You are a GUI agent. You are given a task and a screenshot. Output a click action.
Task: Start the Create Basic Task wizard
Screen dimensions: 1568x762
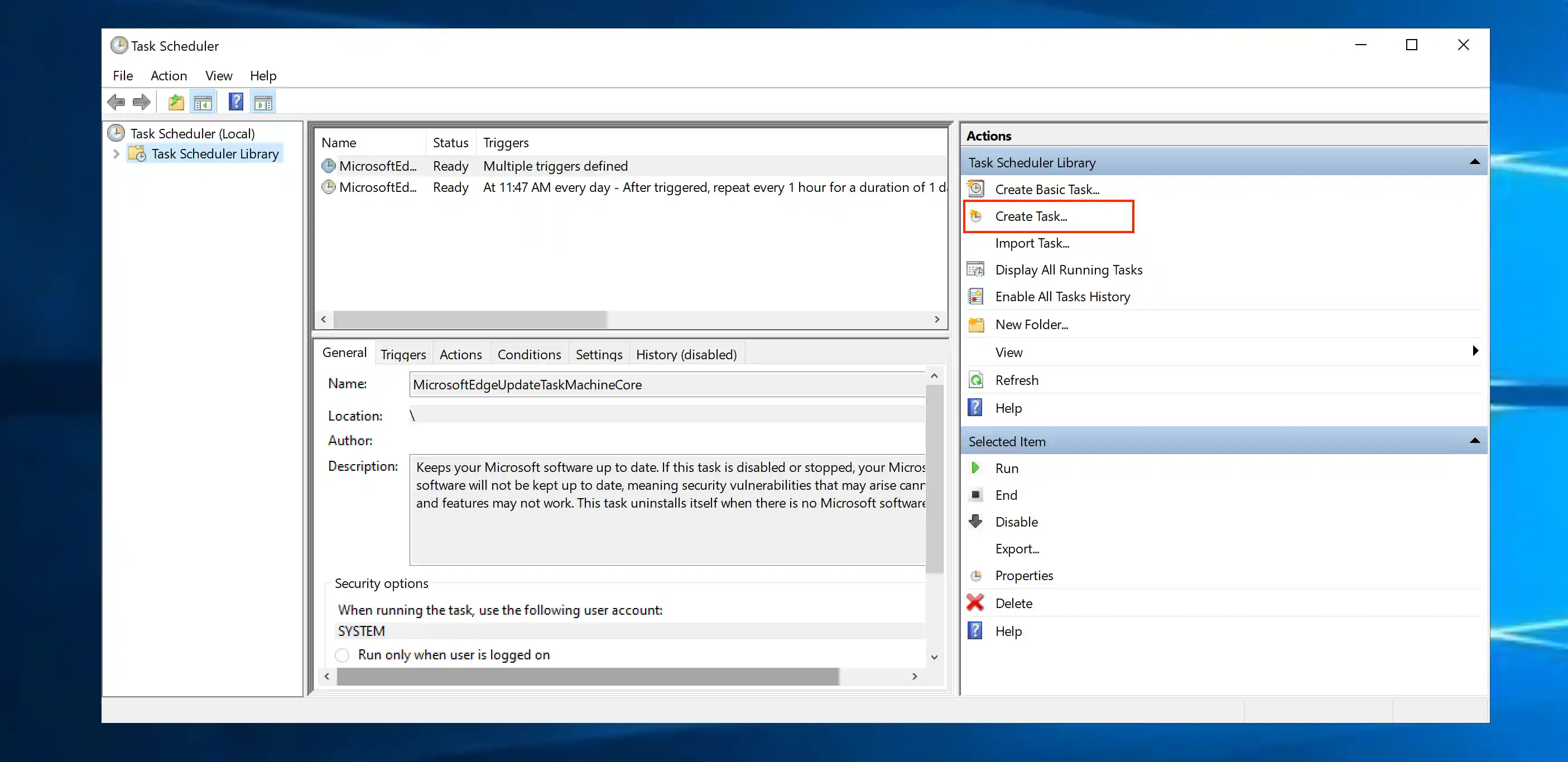tap(1047, 189)
